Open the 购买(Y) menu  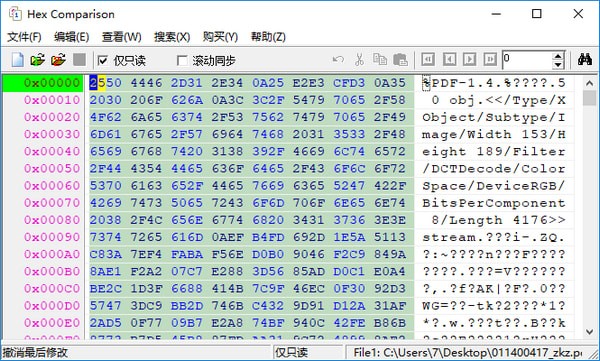pos(220,37)
